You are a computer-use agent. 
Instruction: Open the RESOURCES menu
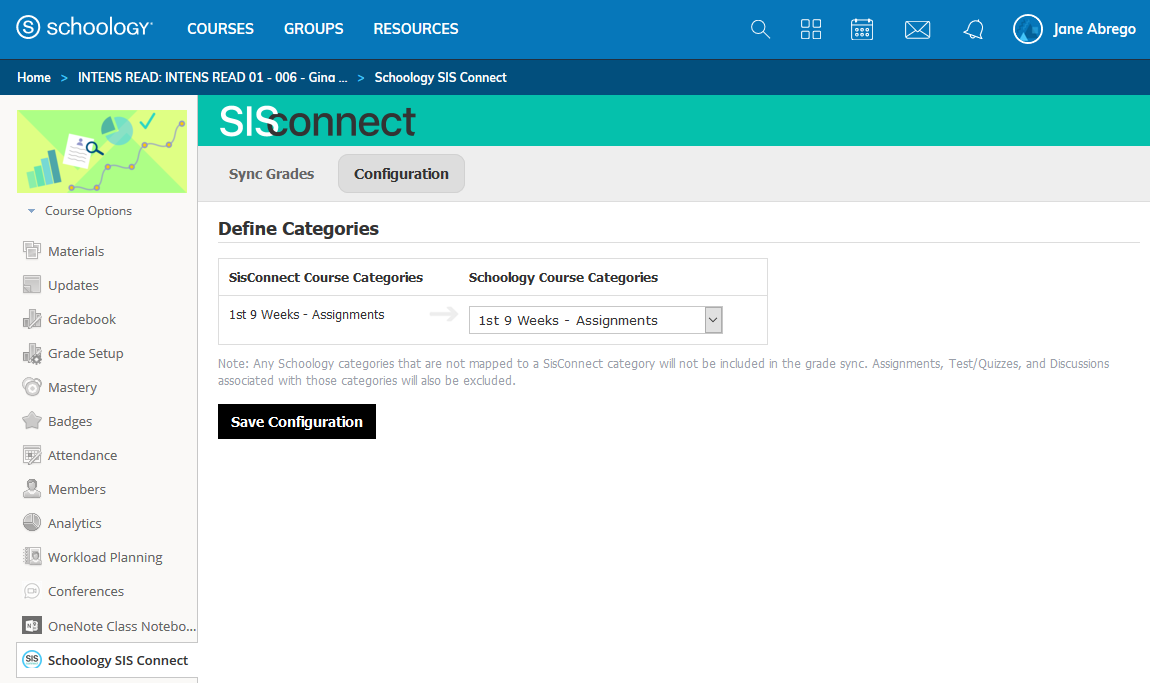pyautogui.click(x=415, y=29)
